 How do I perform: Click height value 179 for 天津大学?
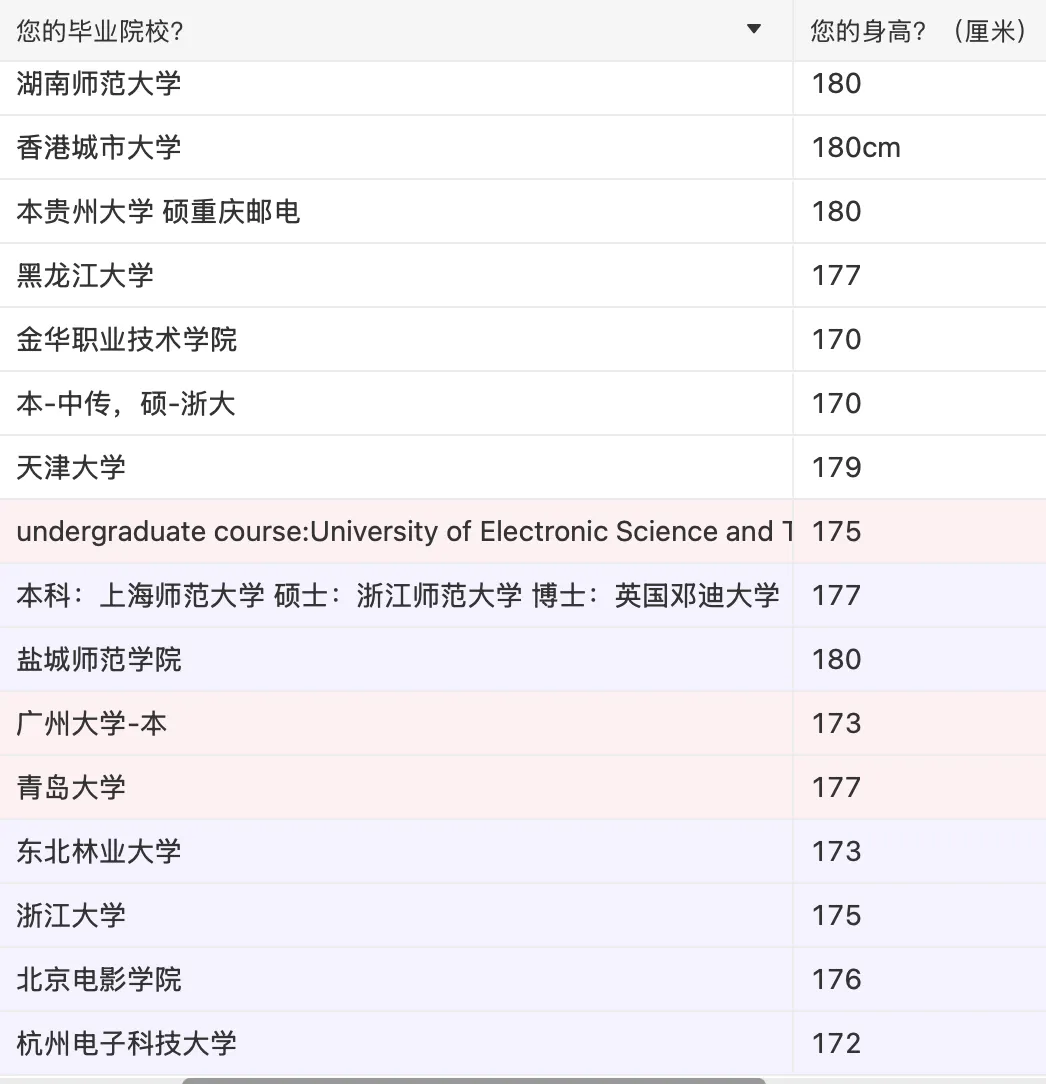point(837,468)
